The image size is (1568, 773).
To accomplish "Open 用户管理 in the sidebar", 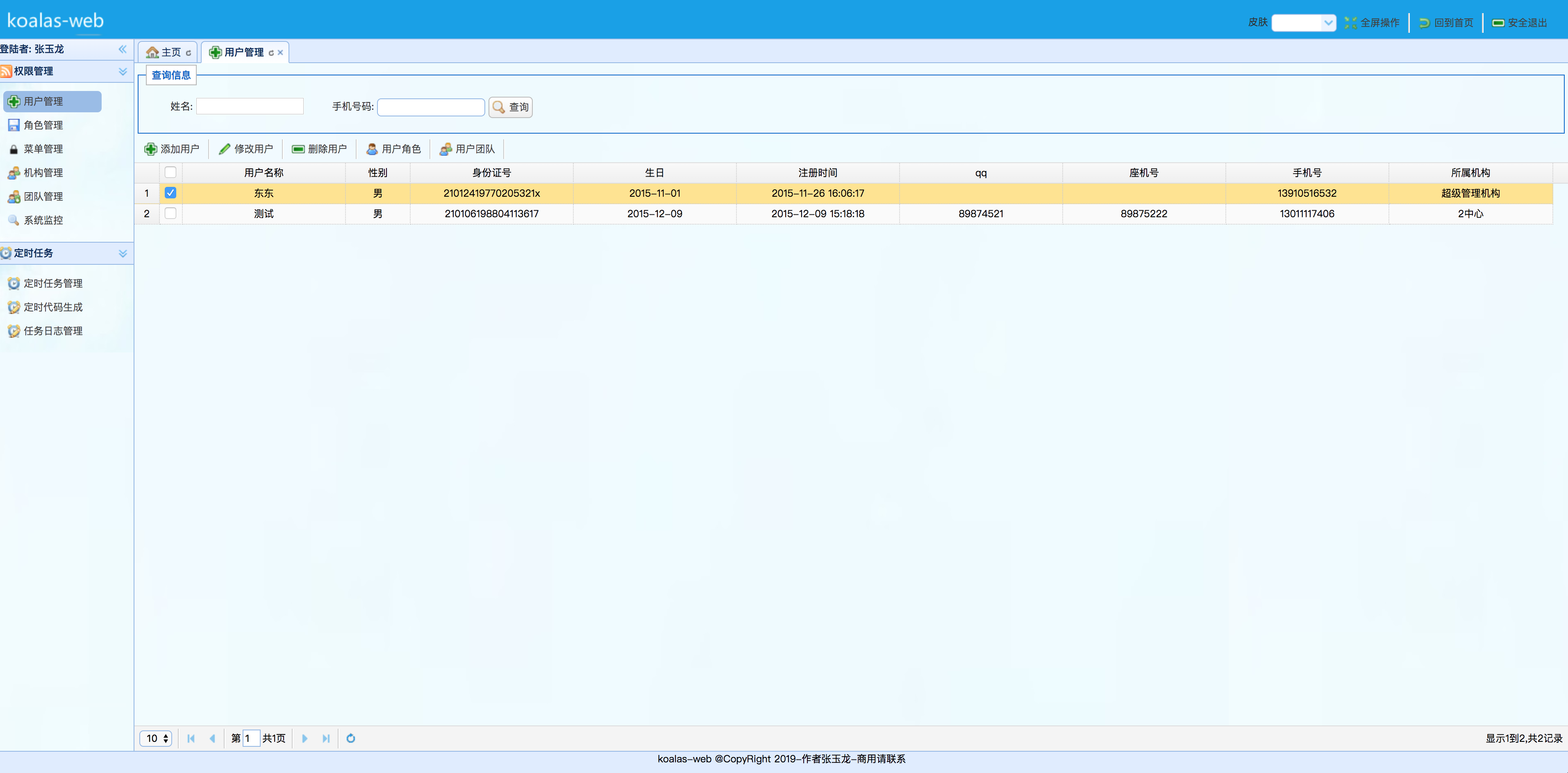I will 52,102.
